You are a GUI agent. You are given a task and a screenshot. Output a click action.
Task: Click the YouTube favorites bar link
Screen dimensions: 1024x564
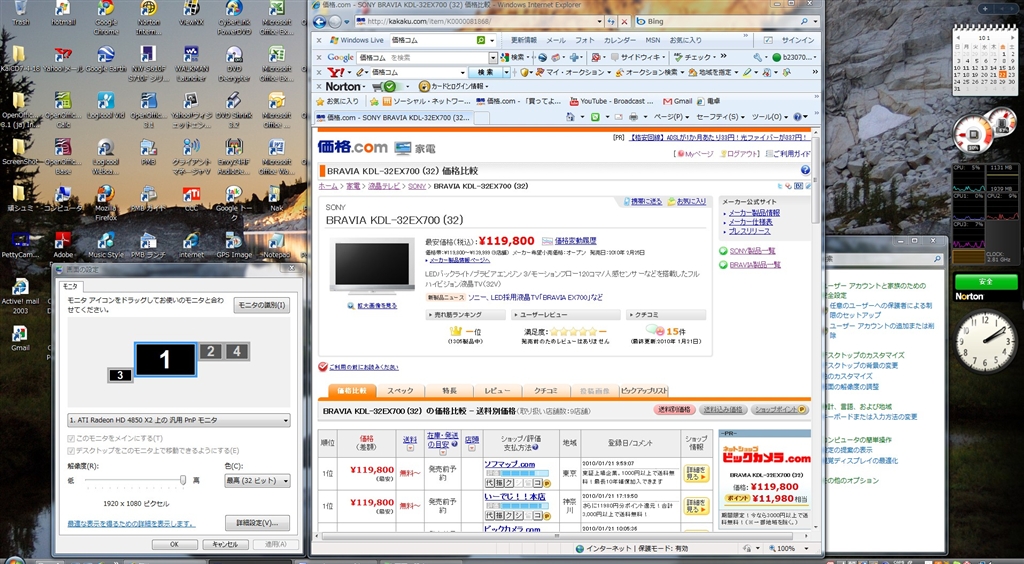(x=613, y=102)
